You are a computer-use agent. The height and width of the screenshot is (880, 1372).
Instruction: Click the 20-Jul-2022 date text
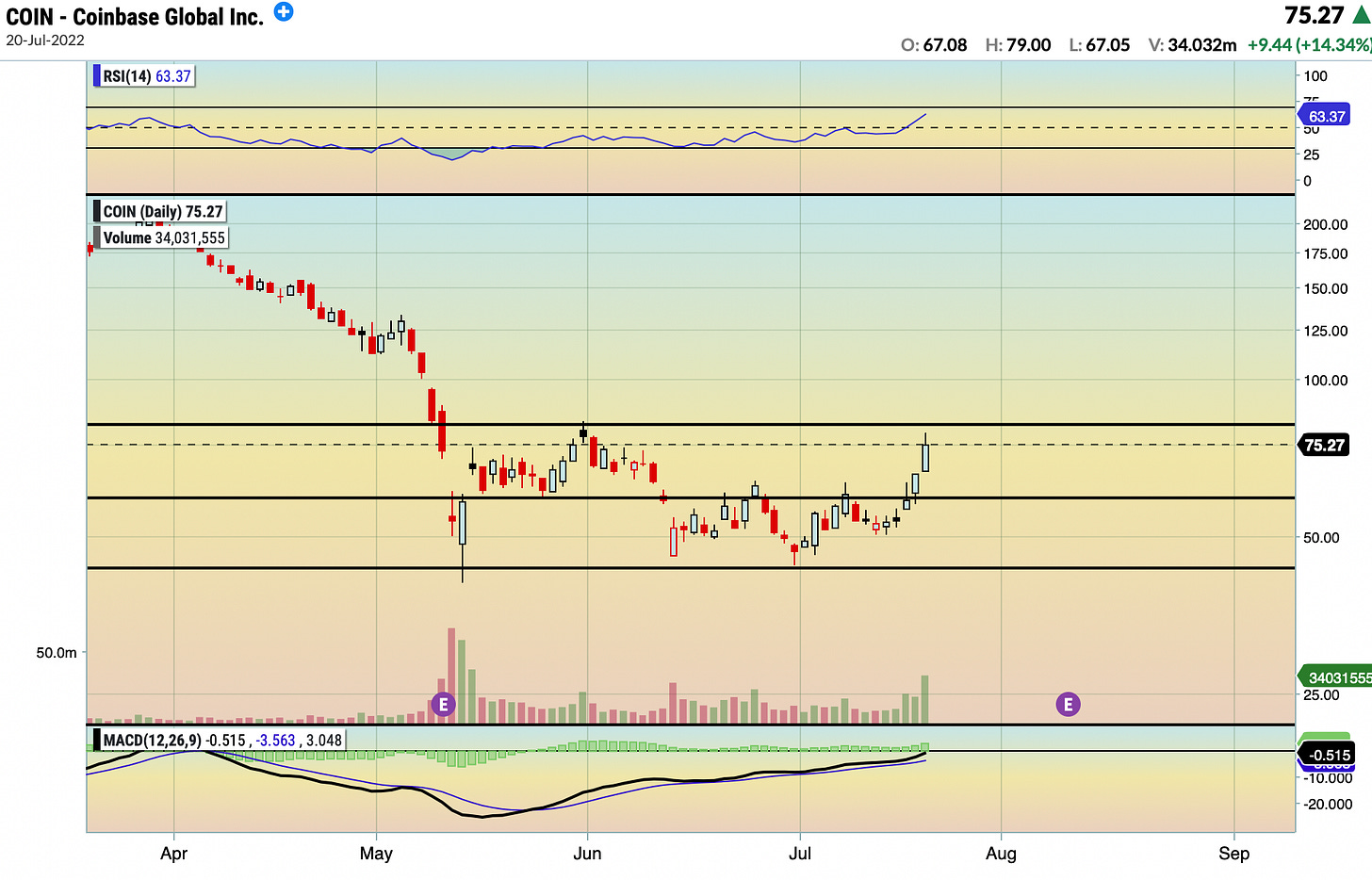point(45,41)
